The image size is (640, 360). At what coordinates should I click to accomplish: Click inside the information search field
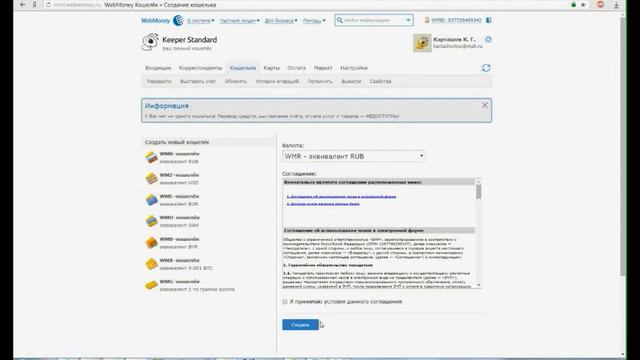[373, 20]
